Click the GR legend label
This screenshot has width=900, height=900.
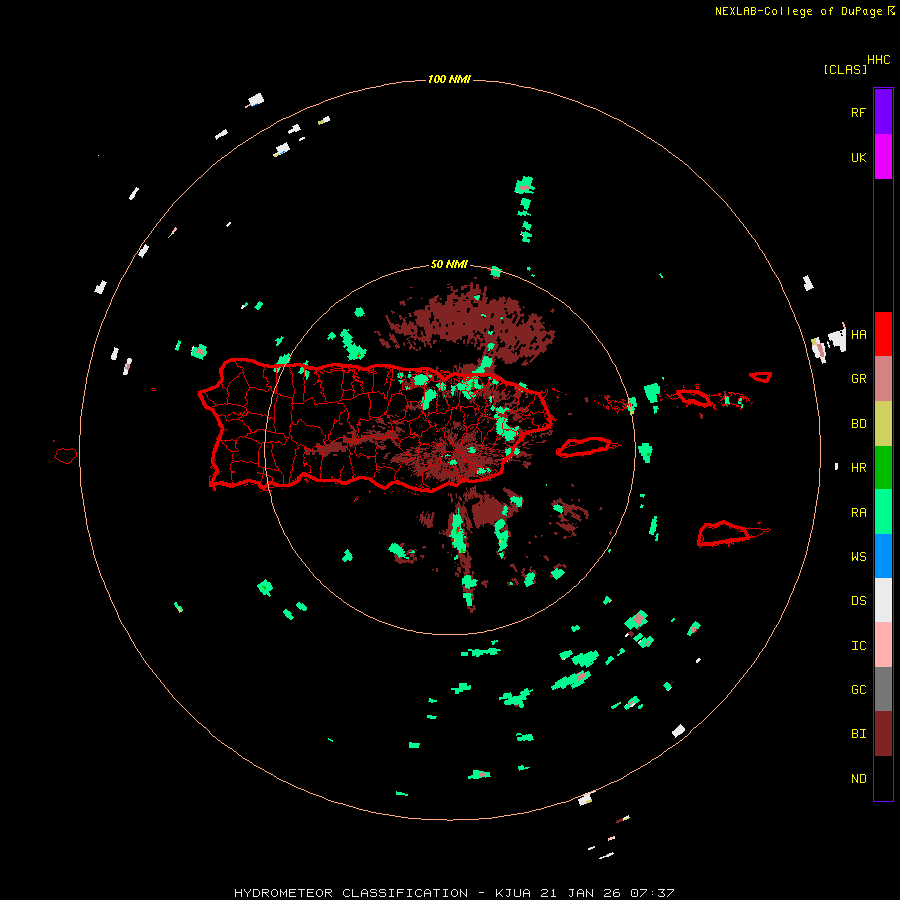pyautogui.click(x=858, y=379)
